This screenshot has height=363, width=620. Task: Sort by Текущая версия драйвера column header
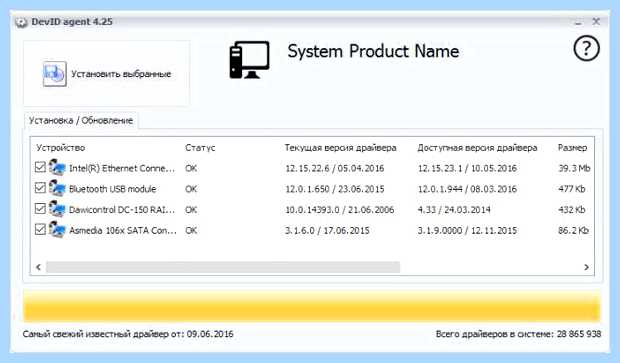340,148
